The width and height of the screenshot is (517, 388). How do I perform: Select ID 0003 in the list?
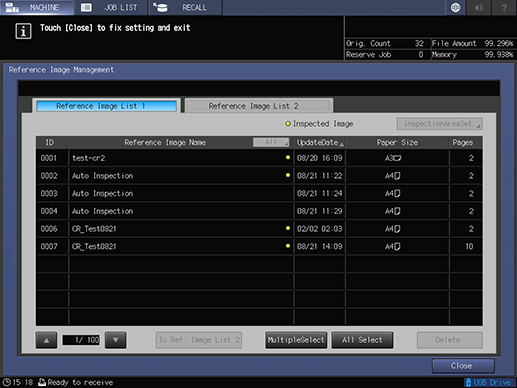[259, 193]
